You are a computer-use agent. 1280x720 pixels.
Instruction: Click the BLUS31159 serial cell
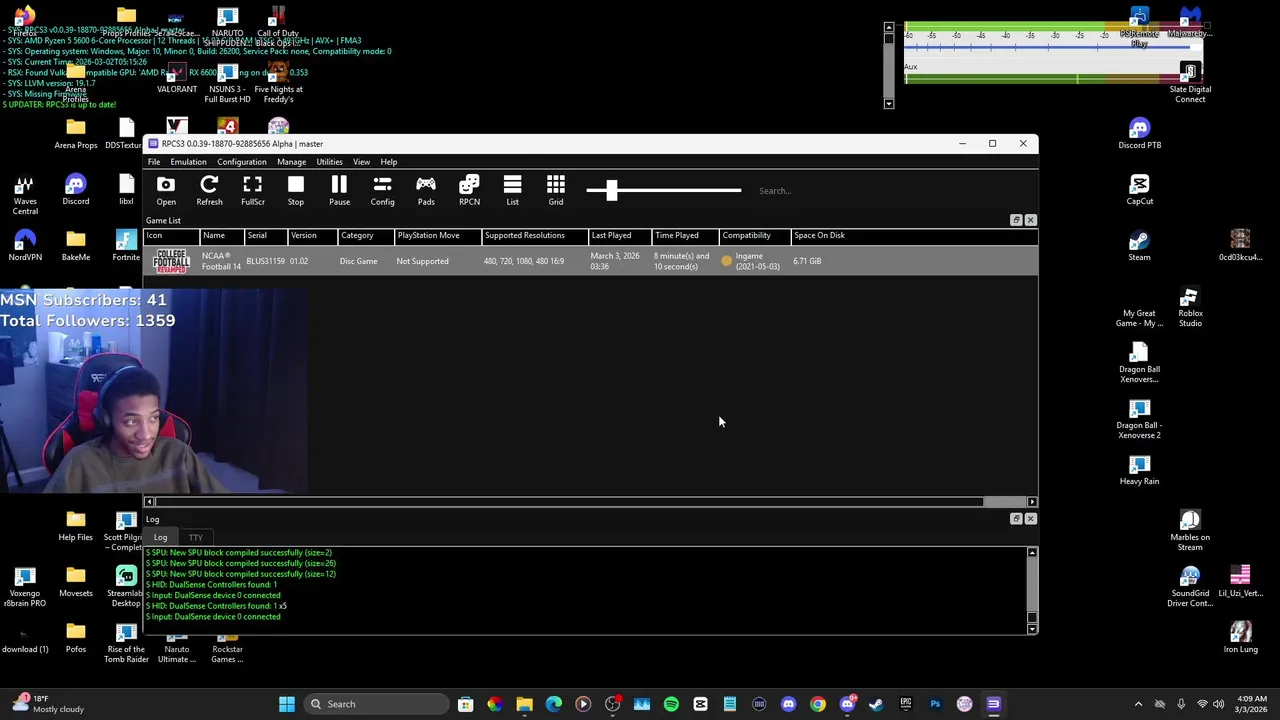tap(265, 261)
